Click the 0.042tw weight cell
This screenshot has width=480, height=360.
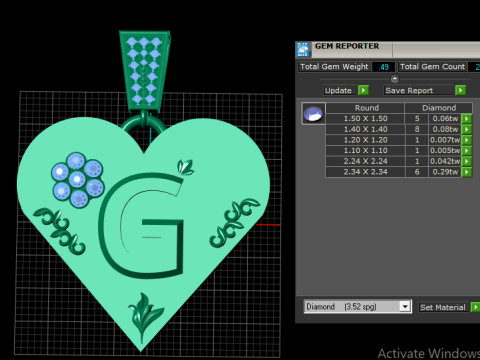[x=445, y=161]
